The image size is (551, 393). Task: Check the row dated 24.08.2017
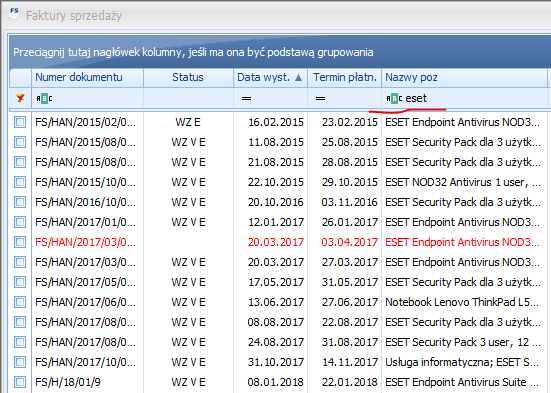pos(20,342)
